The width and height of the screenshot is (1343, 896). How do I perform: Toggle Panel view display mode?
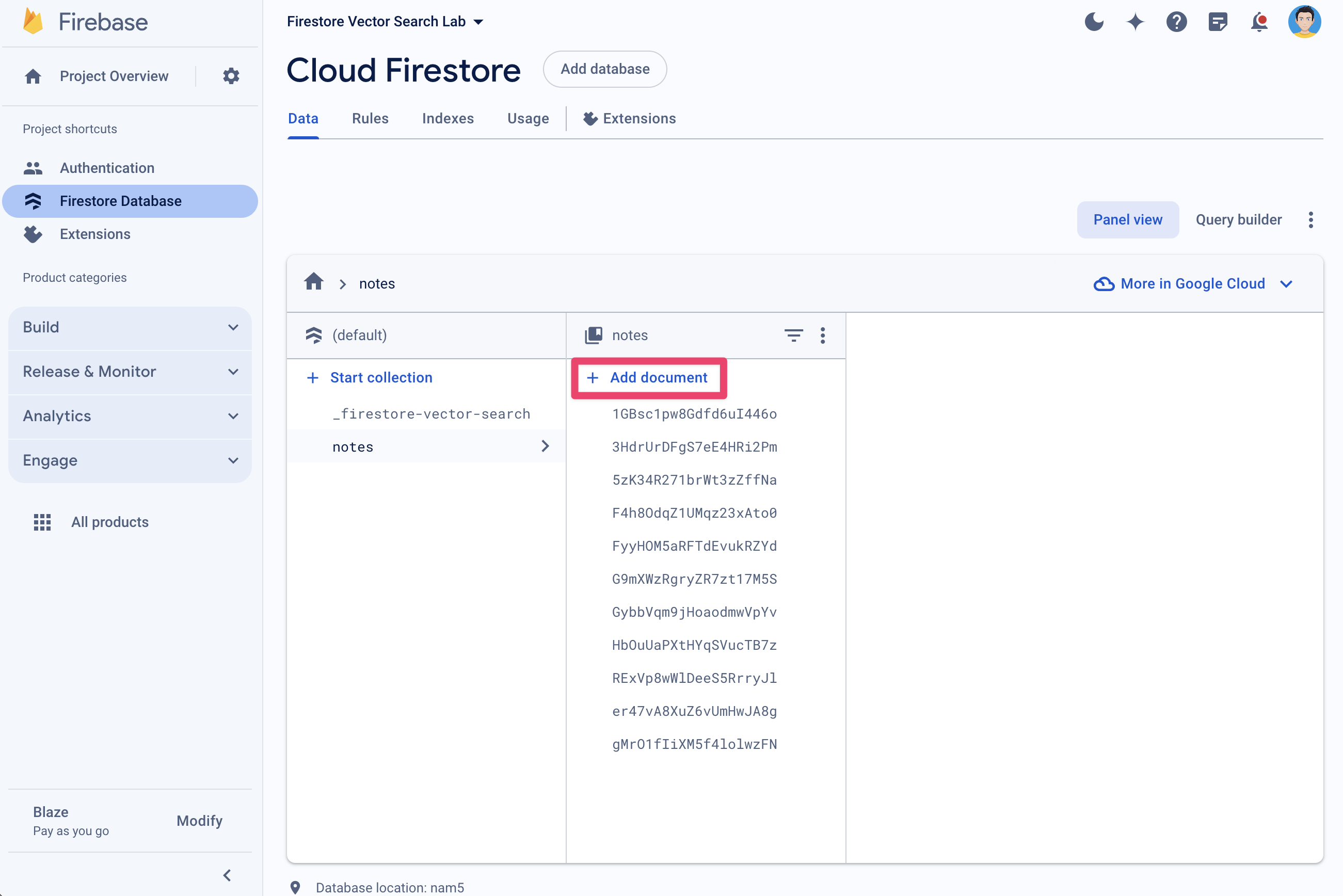(x=1127, y=219)
